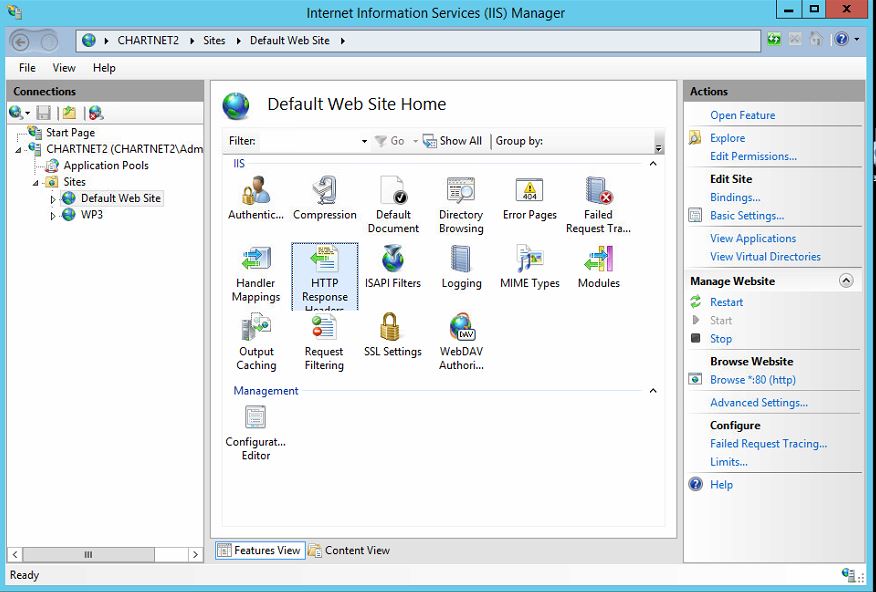Click the refresh page icon in address bar
876x592 pixels.
pyautogui.click(x=774, y=39)
